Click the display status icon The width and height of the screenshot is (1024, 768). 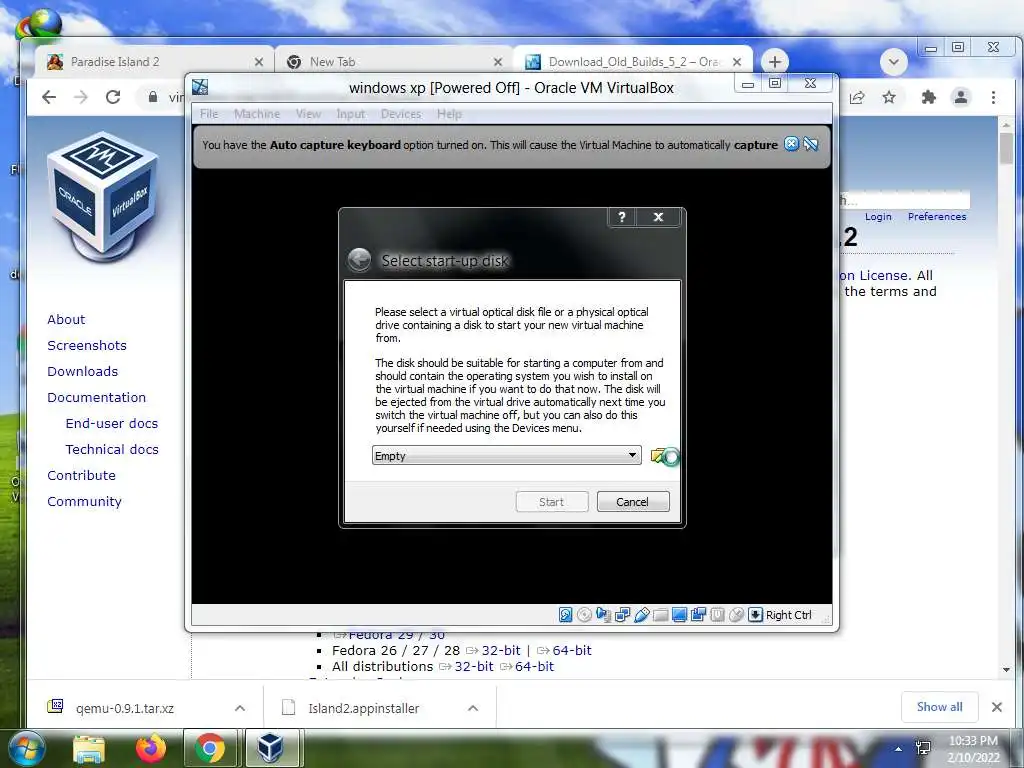pyautogui.click(x=679, y=615)
